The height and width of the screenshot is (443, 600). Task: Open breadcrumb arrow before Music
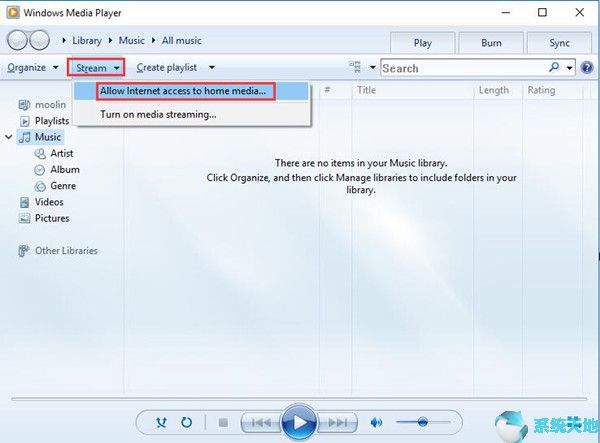110,40
